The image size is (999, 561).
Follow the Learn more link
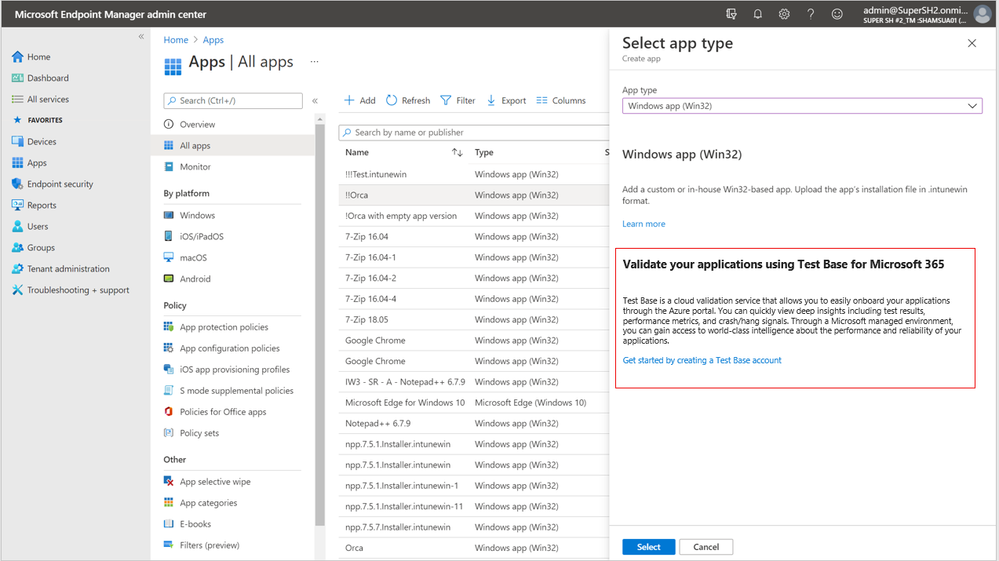tap(643, 224)
